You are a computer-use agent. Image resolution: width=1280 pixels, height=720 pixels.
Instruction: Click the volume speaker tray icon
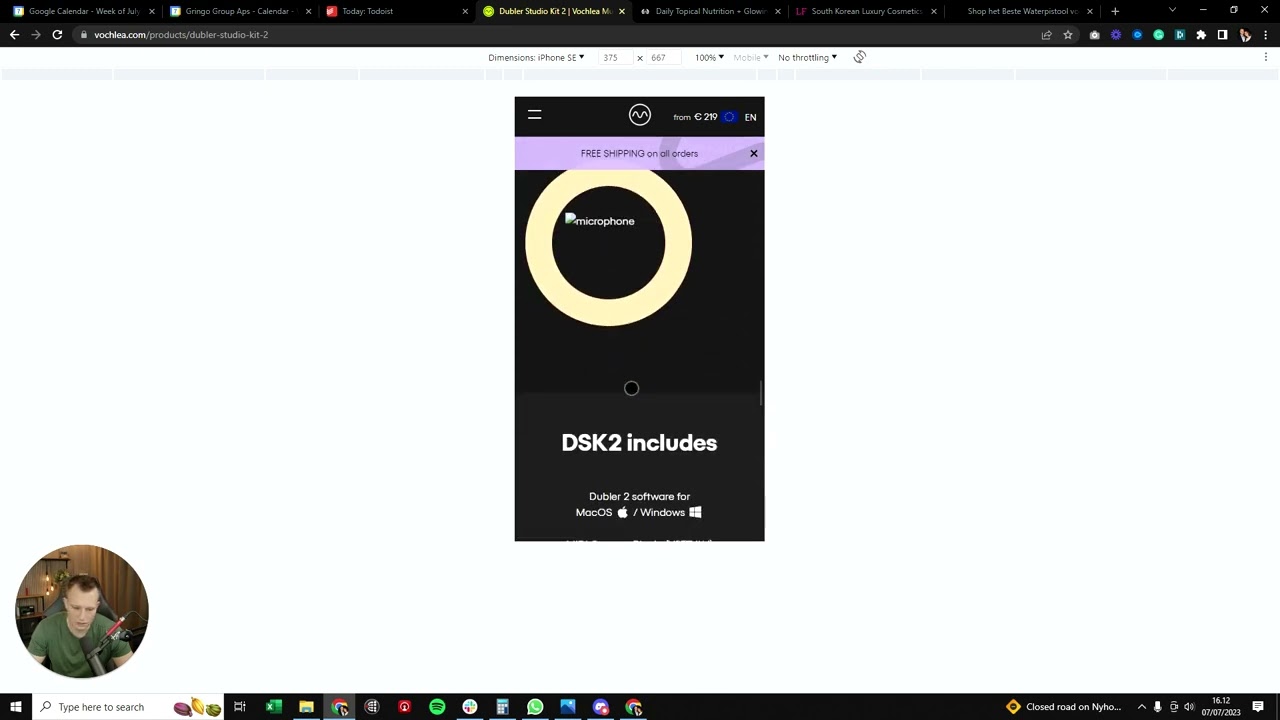(1189, 707)
